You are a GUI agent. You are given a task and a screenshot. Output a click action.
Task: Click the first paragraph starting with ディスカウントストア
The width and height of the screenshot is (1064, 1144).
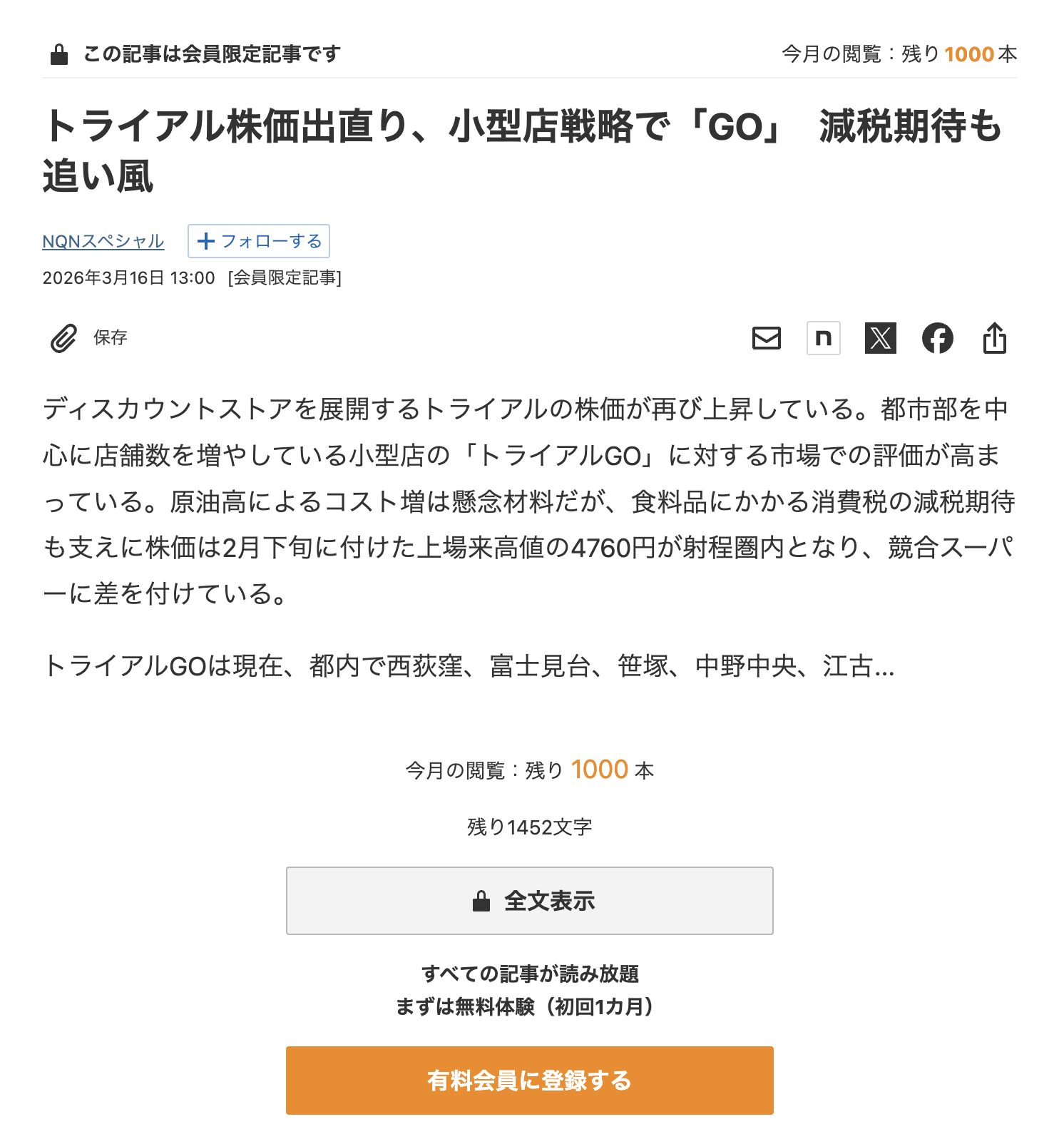[528, 501]
